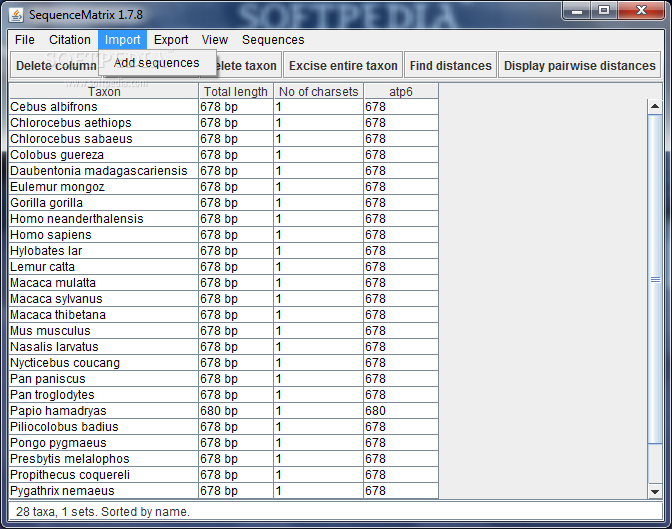Click the Delete column button
The image size is (672, 529).
click(x=56, y=66)
